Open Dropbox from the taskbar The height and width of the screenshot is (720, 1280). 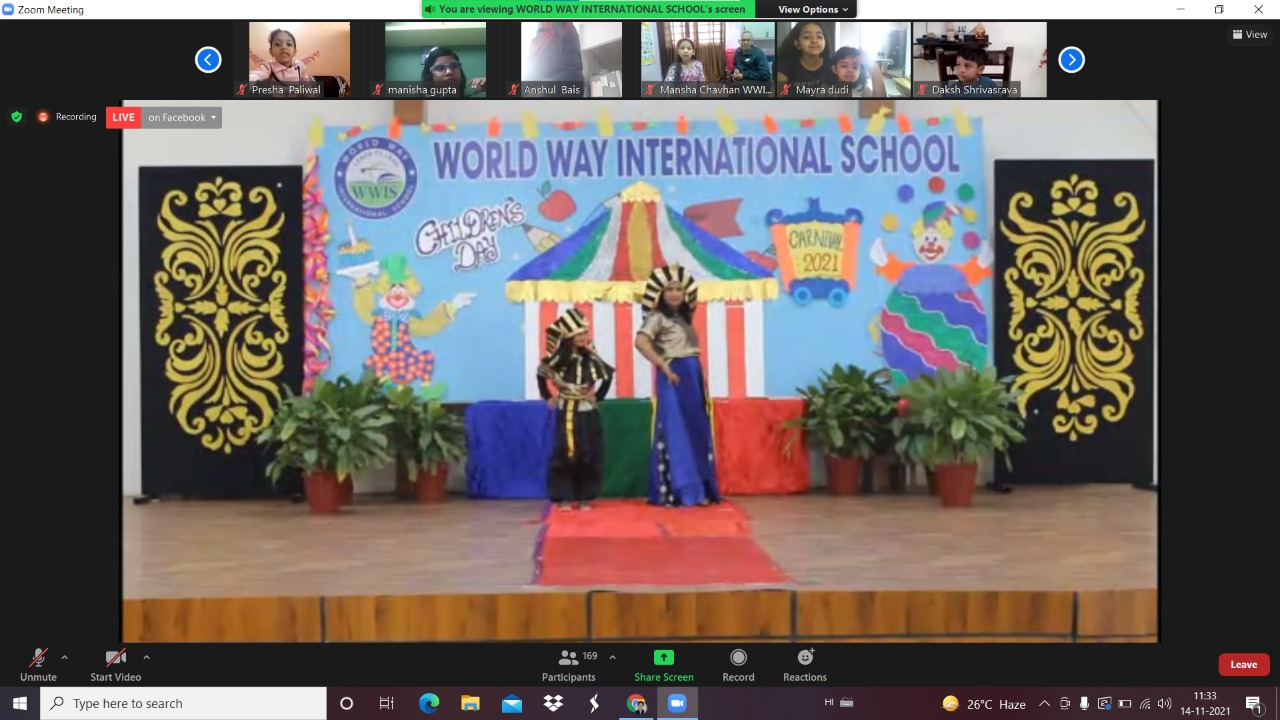click(553, 704)
